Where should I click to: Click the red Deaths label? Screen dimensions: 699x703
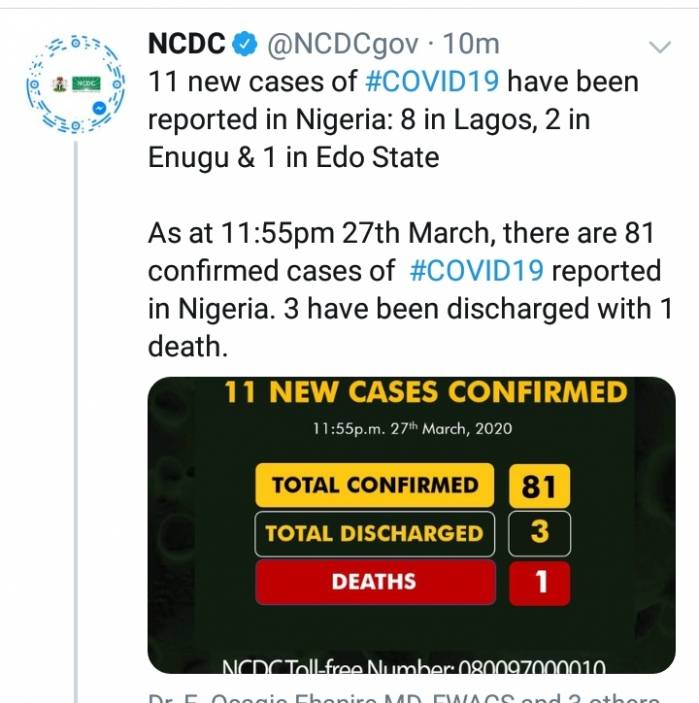tap(376, 582)
